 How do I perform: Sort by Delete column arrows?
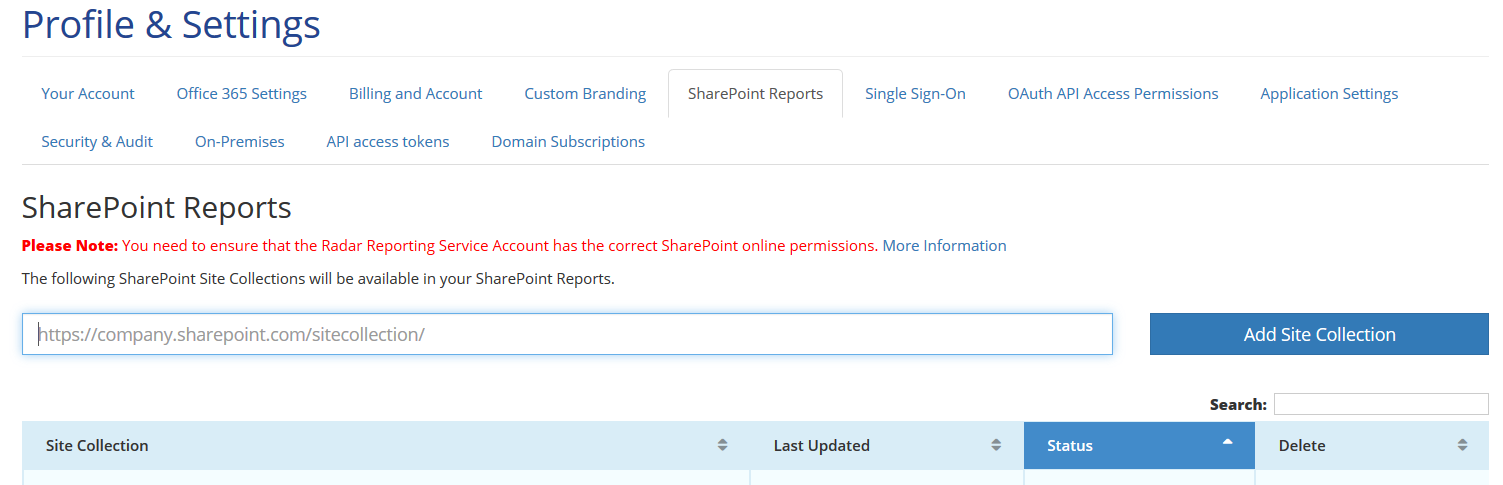1462,445
